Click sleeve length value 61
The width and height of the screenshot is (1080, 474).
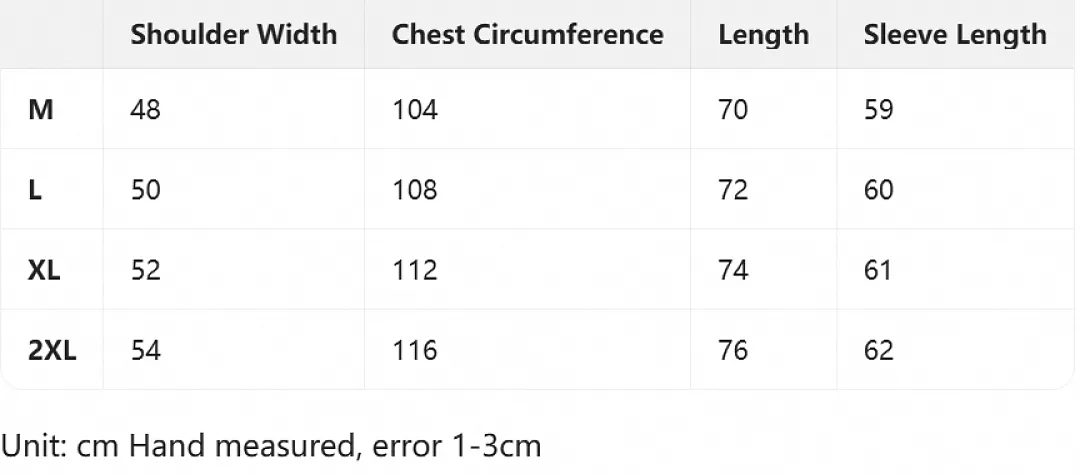878,269
